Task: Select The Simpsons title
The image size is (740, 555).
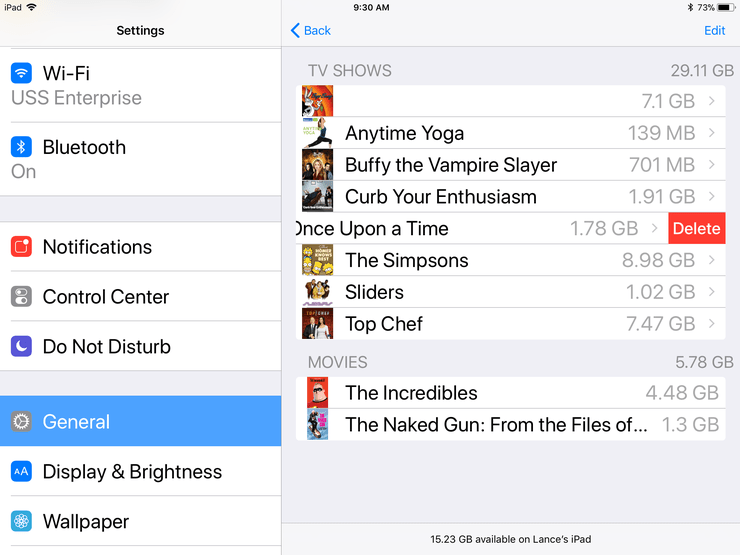Action: click(x=407, y=261)
